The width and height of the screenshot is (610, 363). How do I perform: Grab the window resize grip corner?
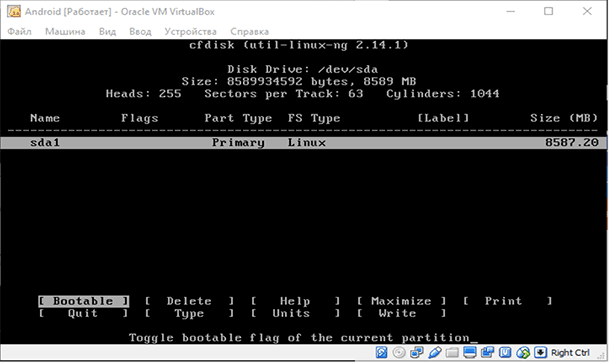pos(602,355)
